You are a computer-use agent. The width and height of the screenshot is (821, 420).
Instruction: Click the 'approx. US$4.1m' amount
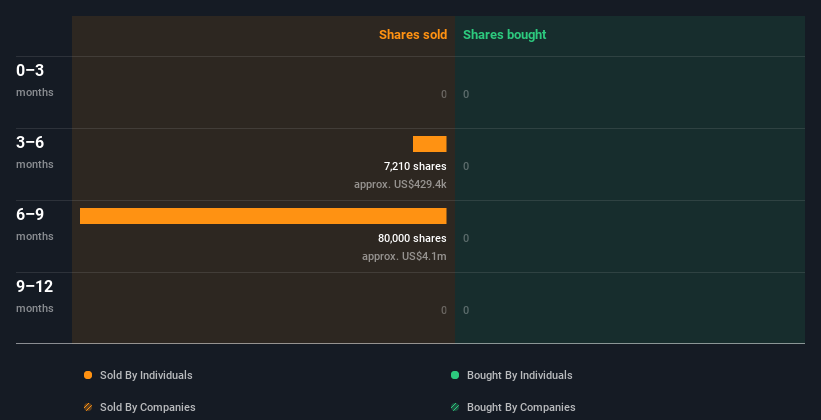[x=404, y=257]
